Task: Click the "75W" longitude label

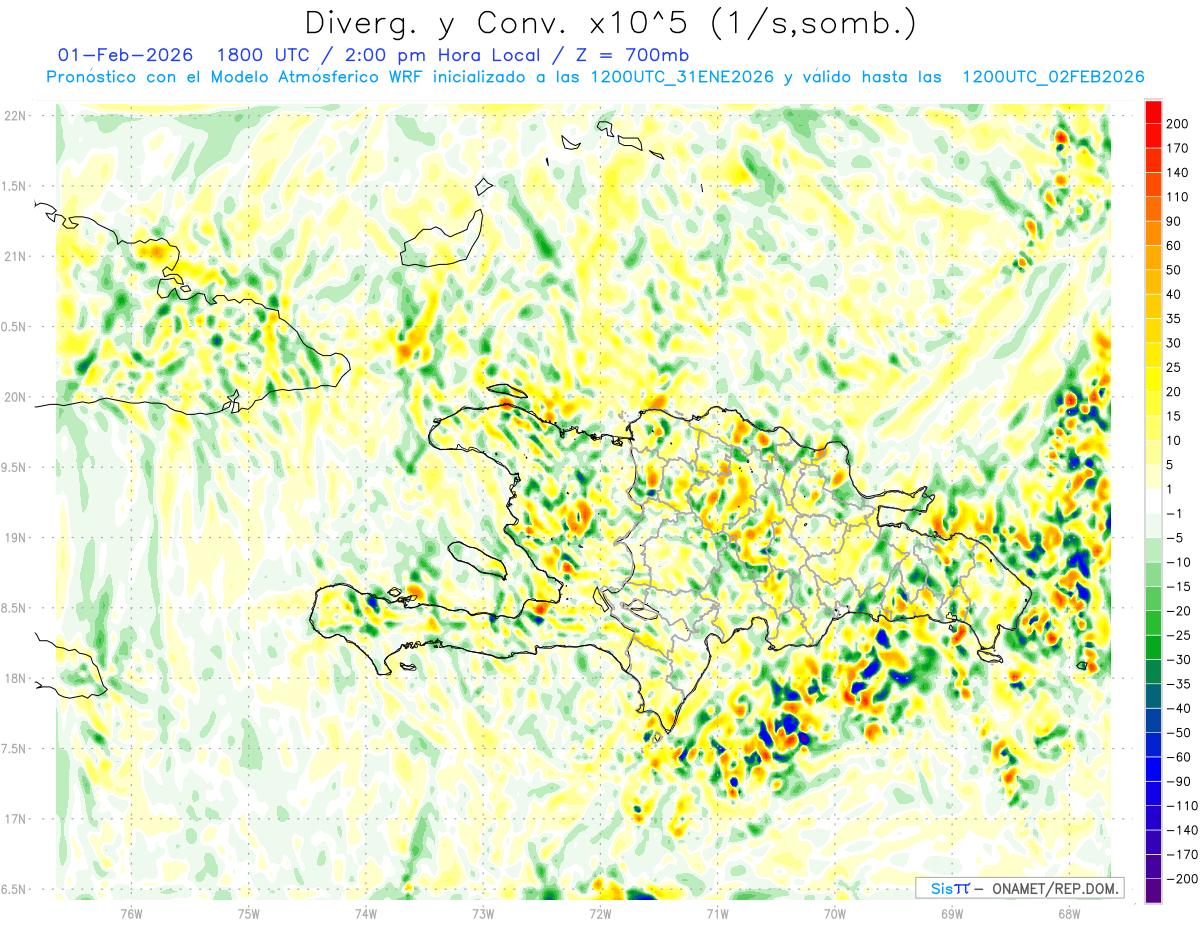Action: pos(248,913)
